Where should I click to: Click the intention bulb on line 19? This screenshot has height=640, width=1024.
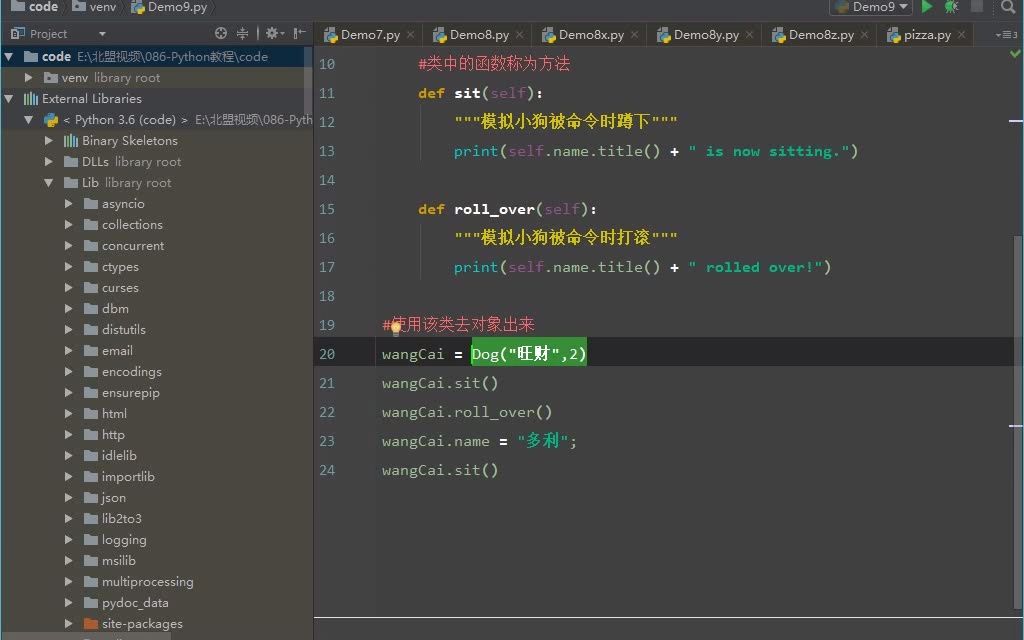(396, 327)
